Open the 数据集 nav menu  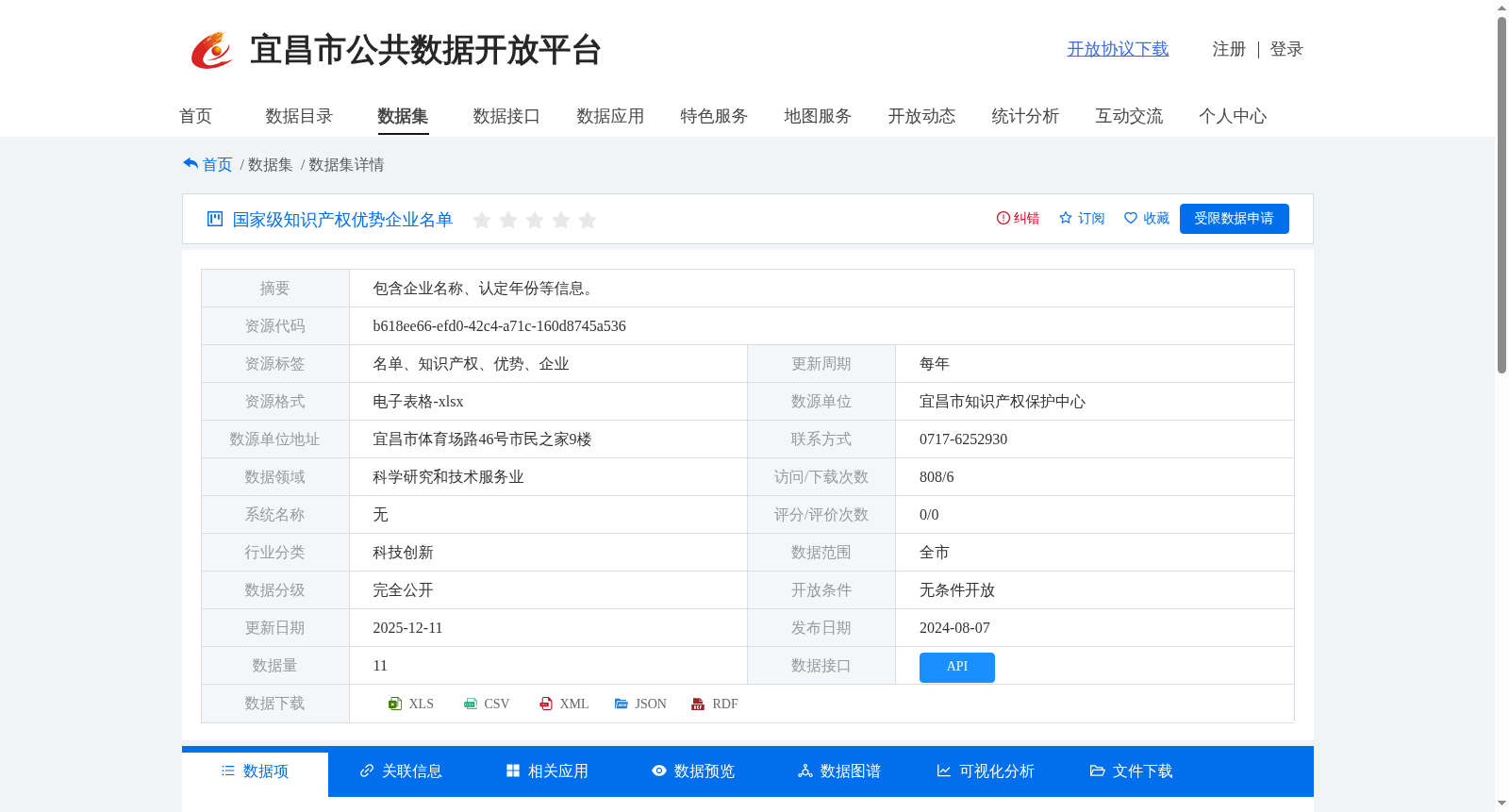(x=403, y=116)
